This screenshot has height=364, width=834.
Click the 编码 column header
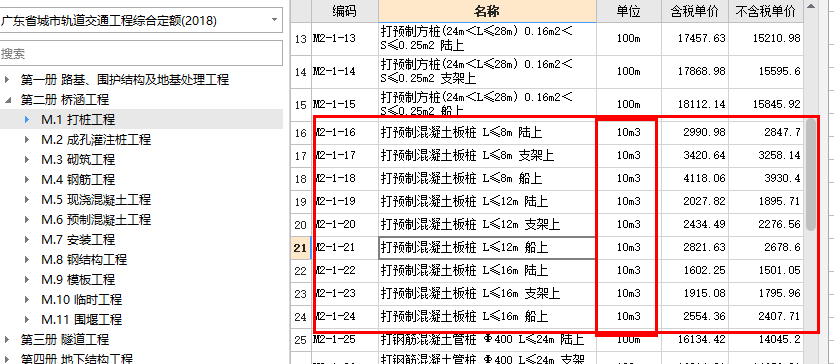point(345,11)
